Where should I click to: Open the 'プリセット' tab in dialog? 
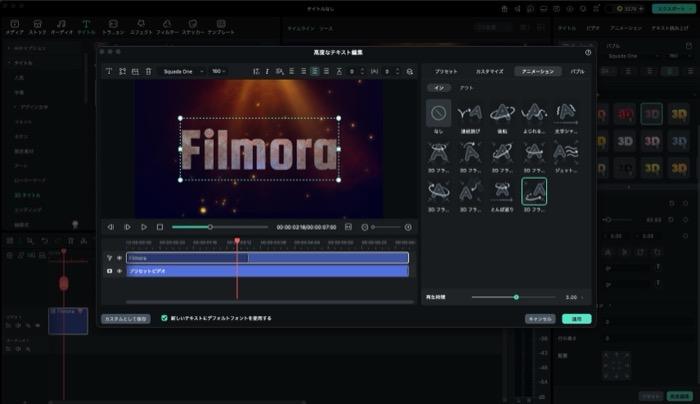coord(446,71)
